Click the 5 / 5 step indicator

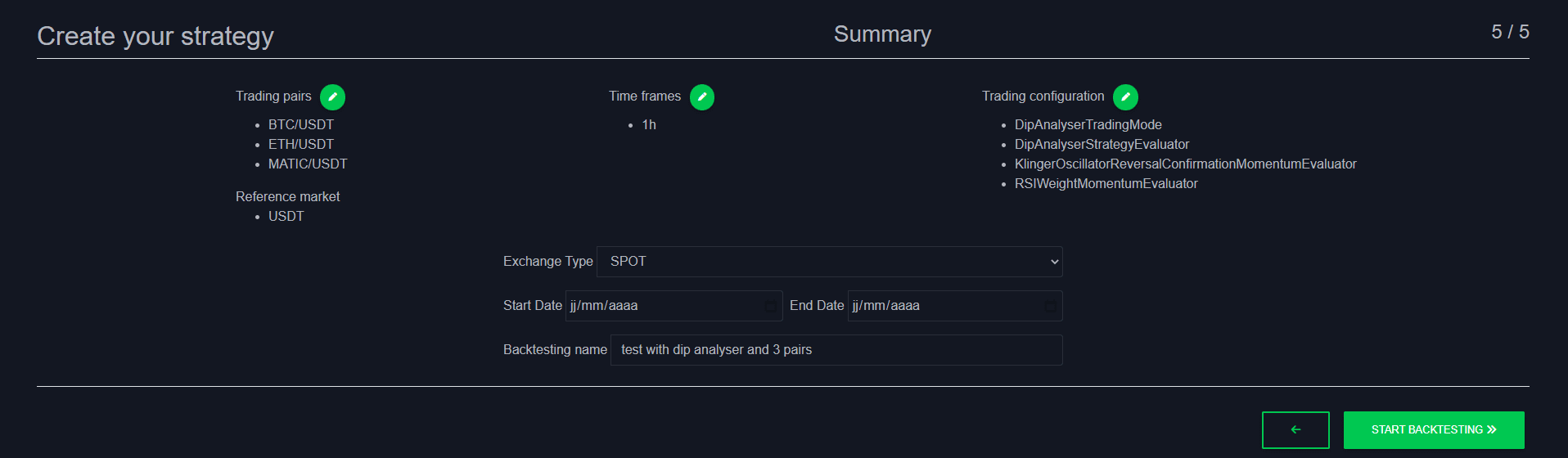(x=1510, y=32)
